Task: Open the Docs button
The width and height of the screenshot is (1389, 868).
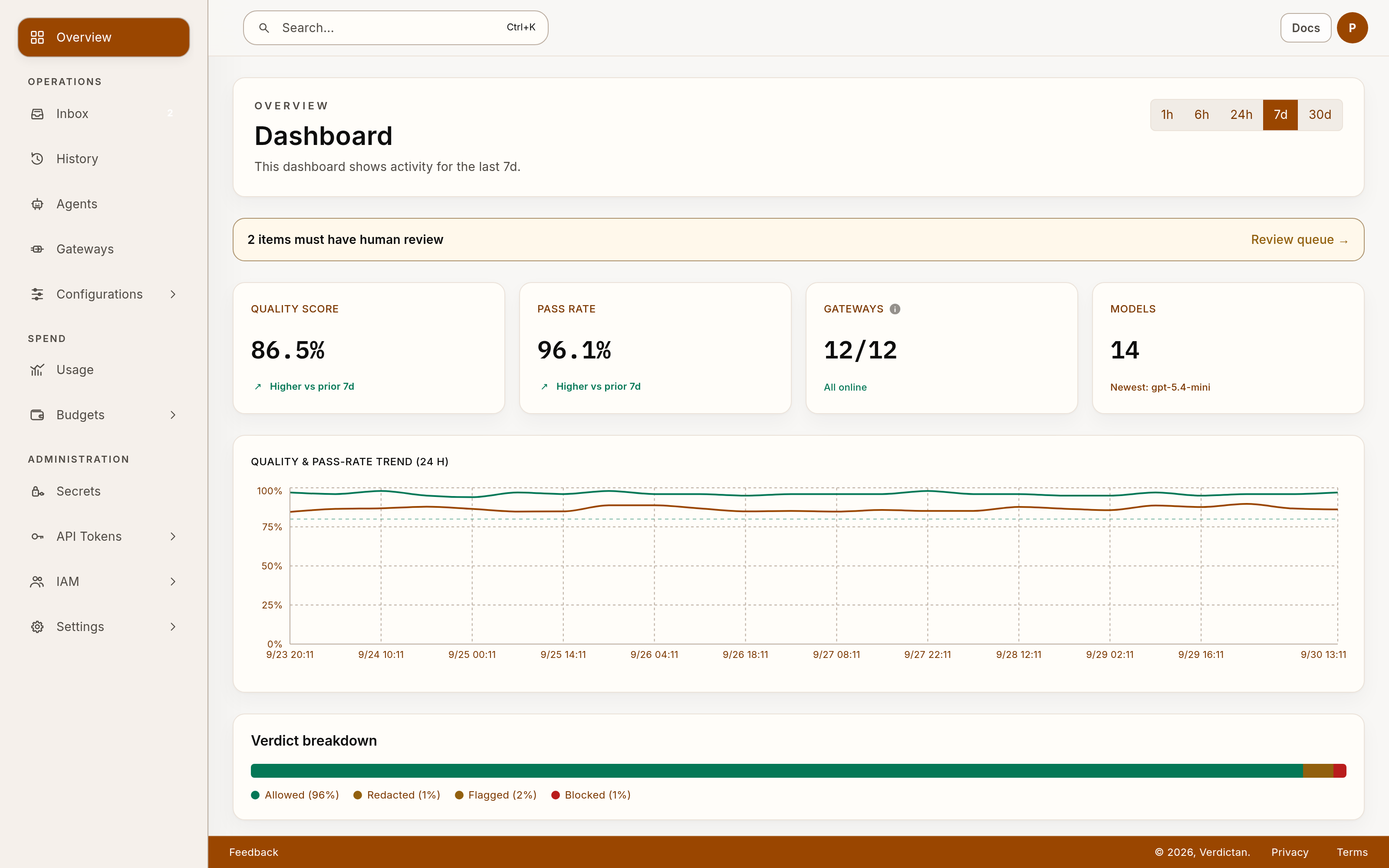Action: (x=1306, y=27)
